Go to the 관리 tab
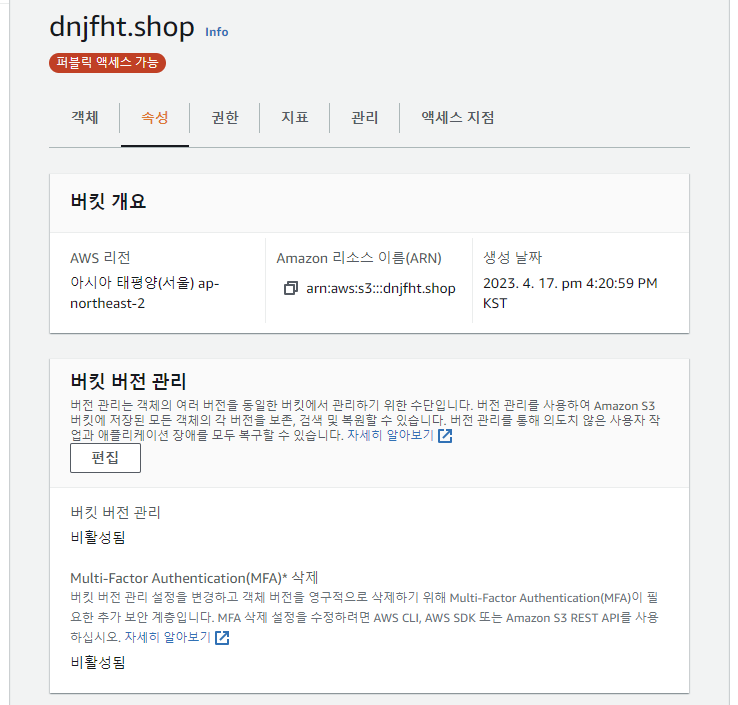738x705 pixels. click(365, 117)
